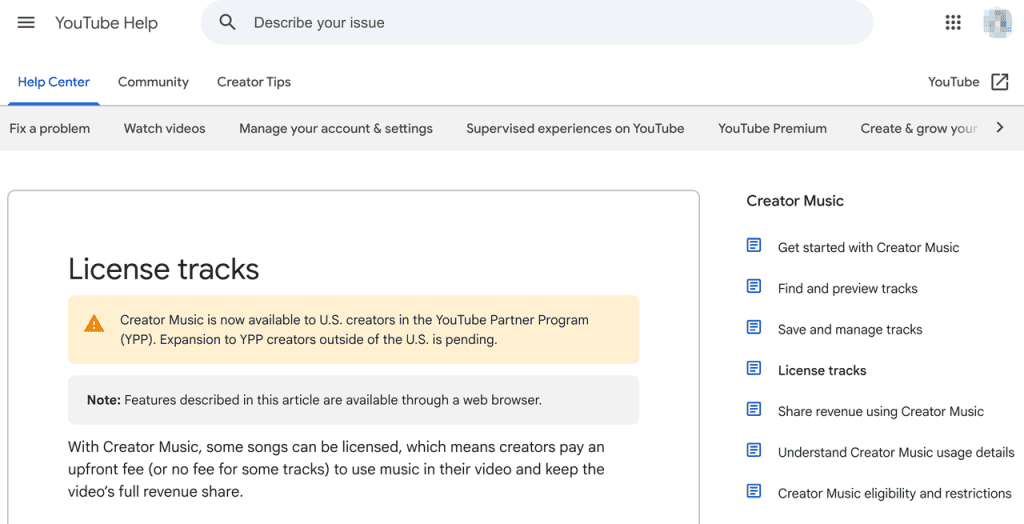Open the YouTube site link
The width and height of the screenshot is (1024, 524).
[953, 82]
